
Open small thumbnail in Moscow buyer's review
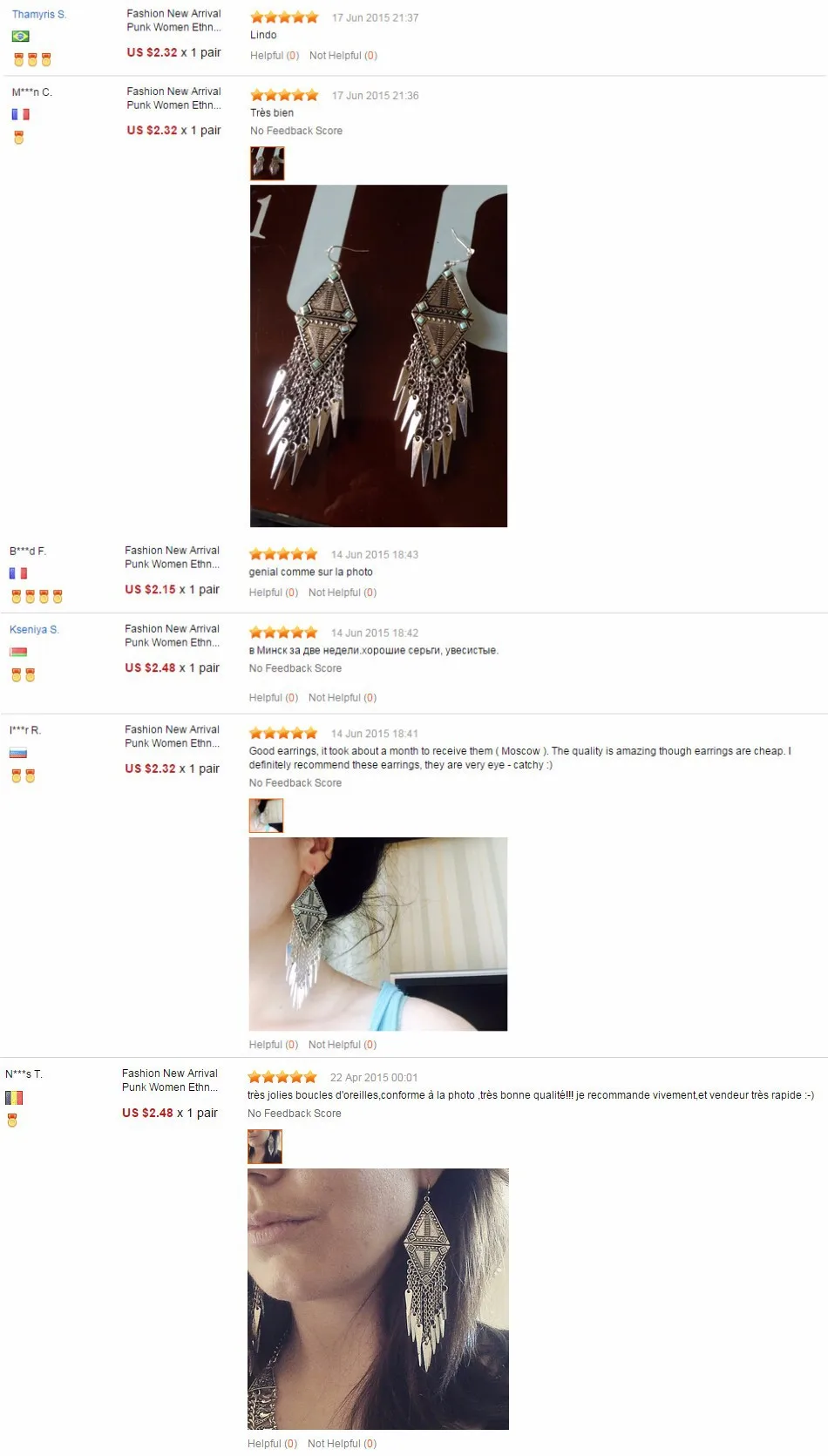[x=266, y=816]
